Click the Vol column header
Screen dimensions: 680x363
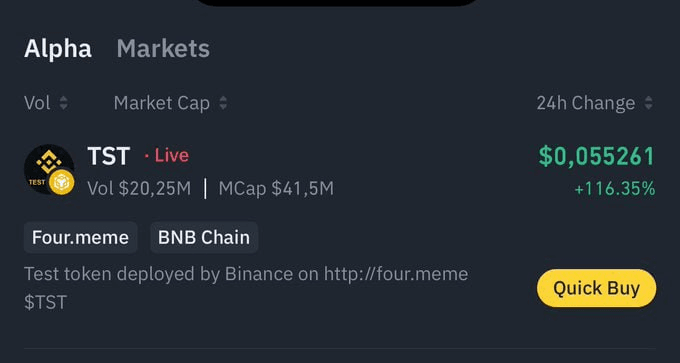tap(37, 103)
